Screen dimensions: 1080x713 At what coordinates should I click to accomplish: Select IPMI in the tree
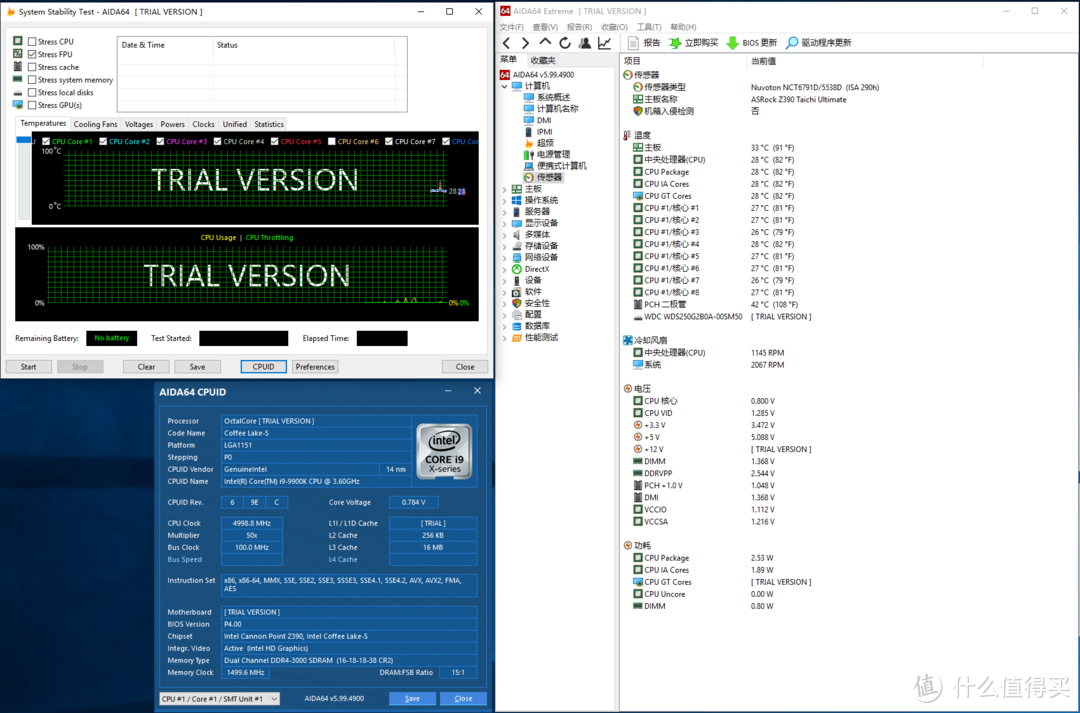point(538,132)
